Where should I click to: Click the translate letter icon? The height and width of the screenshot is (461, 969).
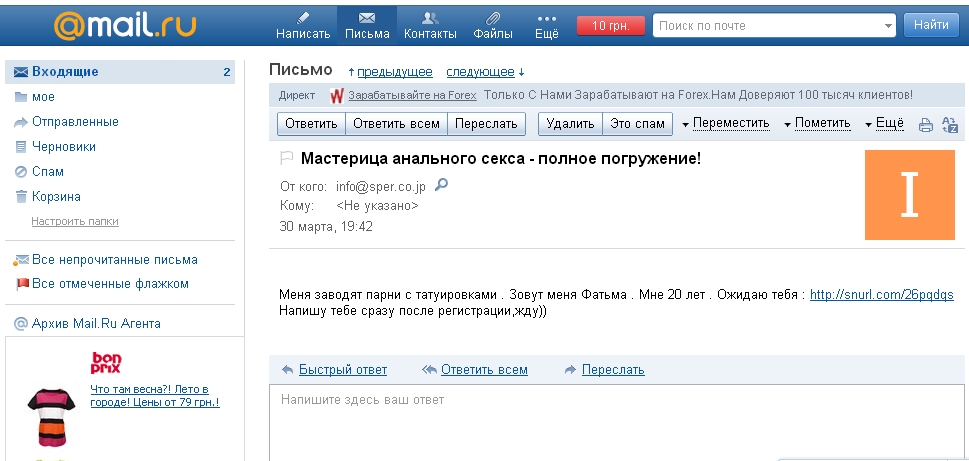(950, 125)
